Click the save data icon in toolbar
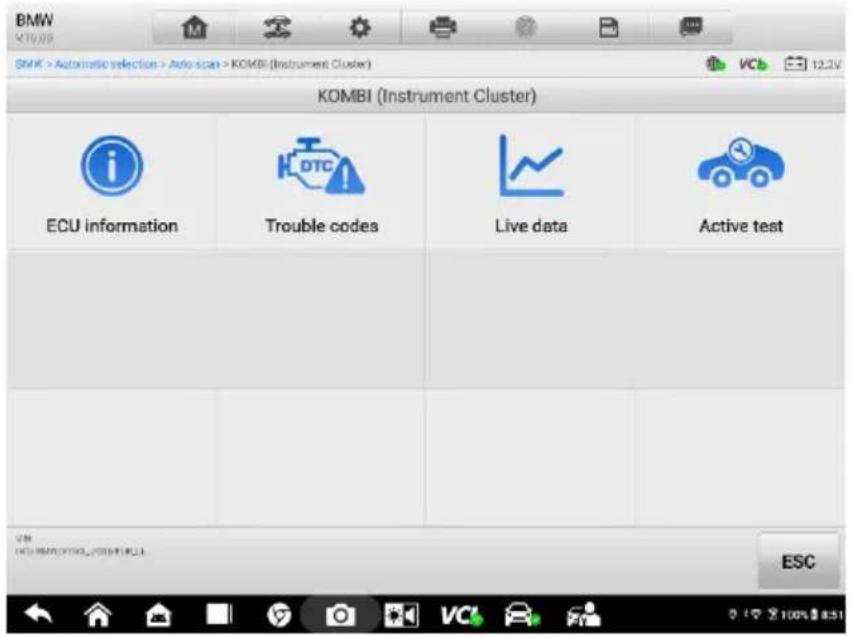The image size is (851, 637). pos(608,27)
